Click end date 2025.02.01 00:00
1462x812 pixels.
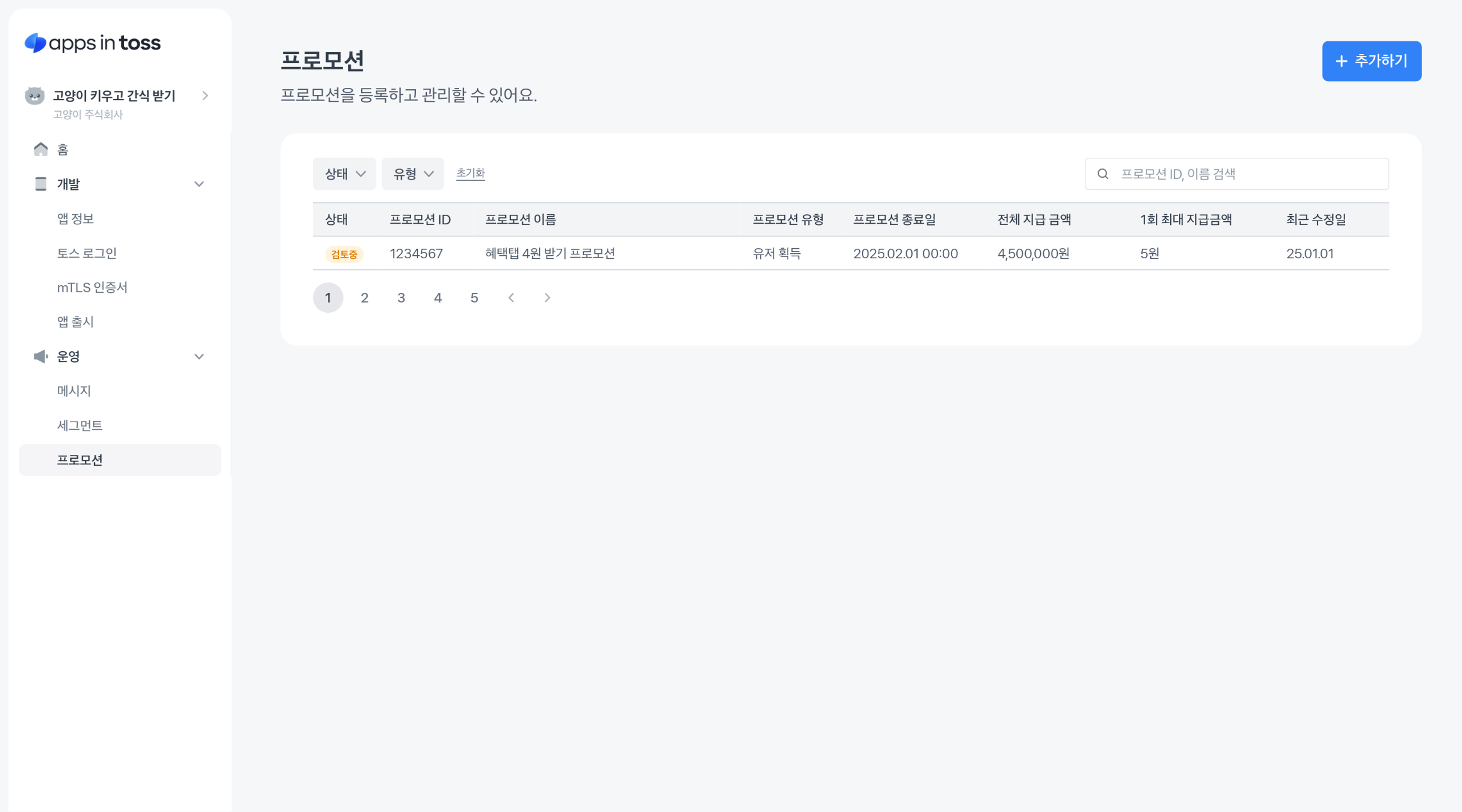[x=905, y=254]
